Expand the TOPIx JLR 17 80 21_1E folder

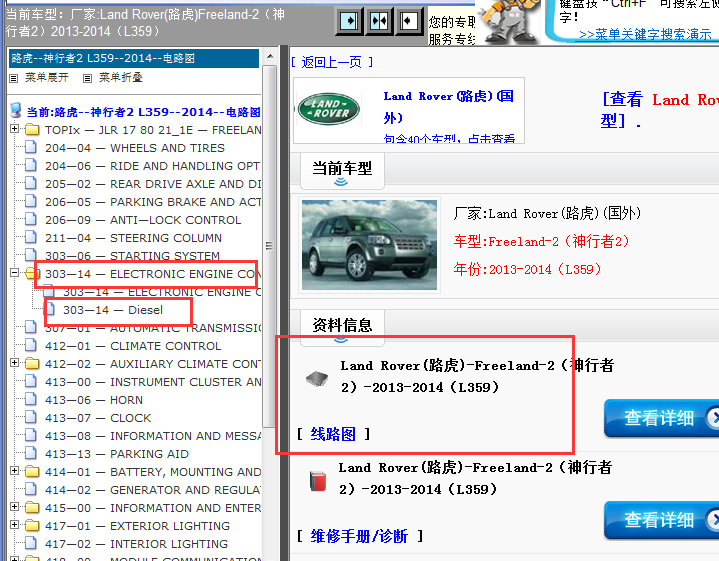[14, 128]
